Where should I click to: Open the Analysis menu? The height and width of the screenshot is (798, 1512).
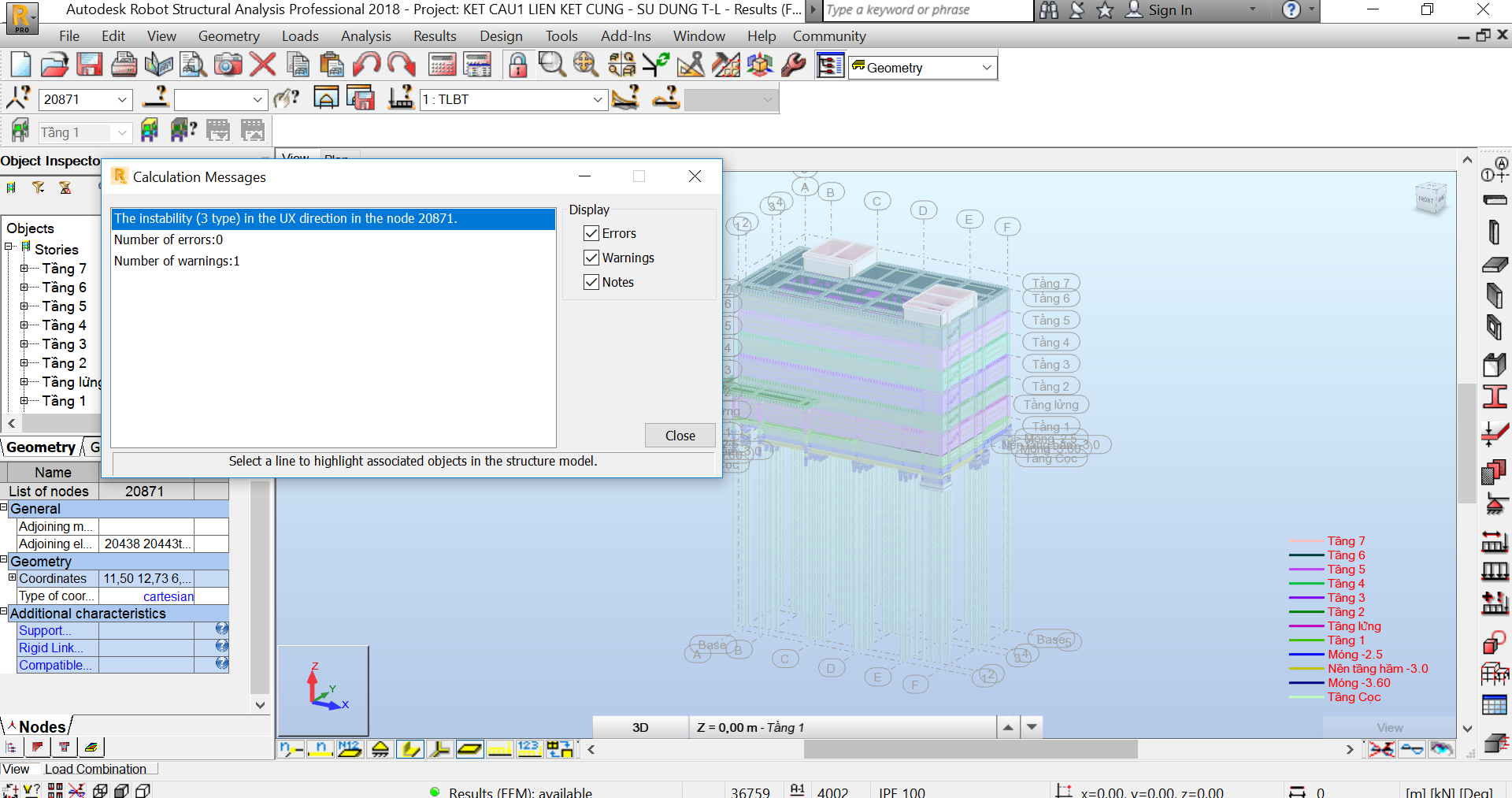click(x=365, y=36)
